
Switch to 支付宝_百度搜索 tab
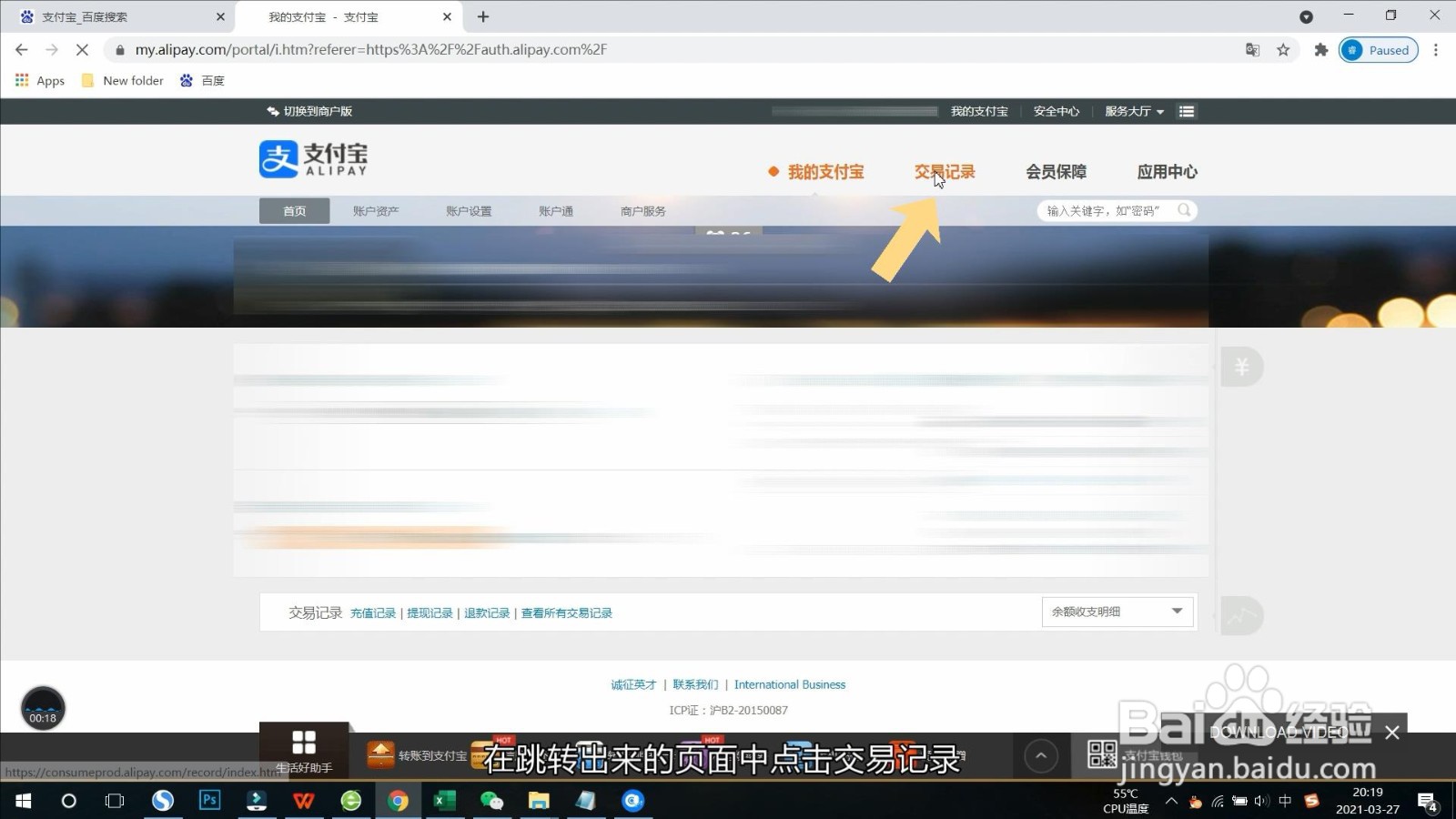[118, 16]
